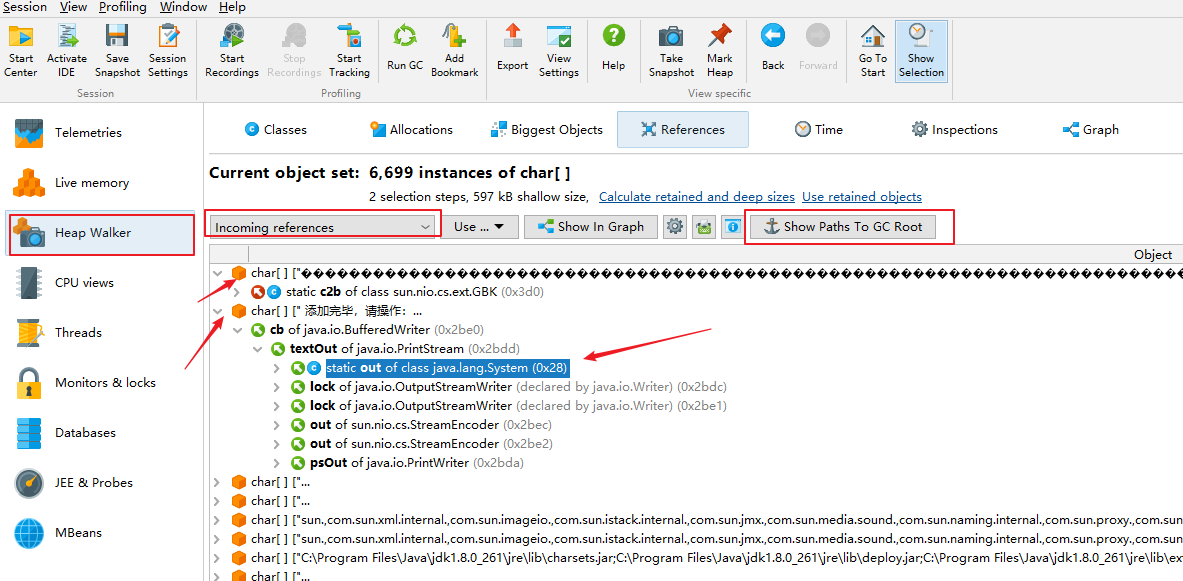Click the blue info icon in references toolbar
Screen dimensions: 1183x581
pos(732,226)
